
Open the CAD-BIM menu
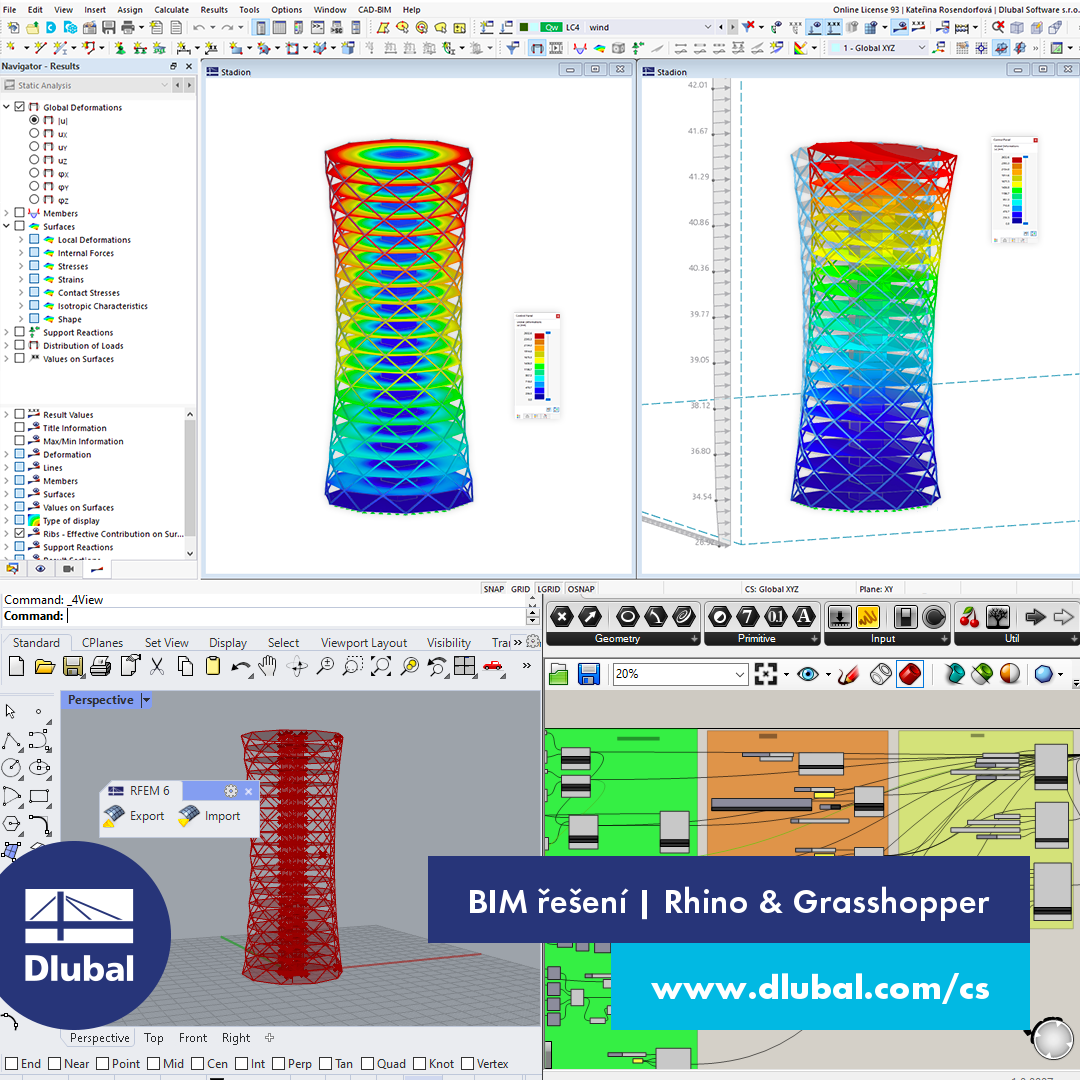[375, 10]
